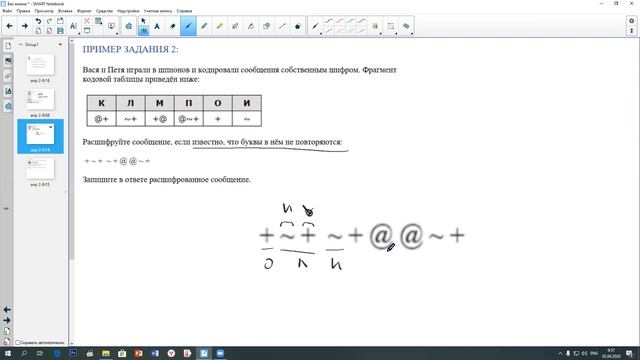This screenshot has width=640, height=360.
Task: Select the calligraphic pen tool
Action: [x=204, y=26]
